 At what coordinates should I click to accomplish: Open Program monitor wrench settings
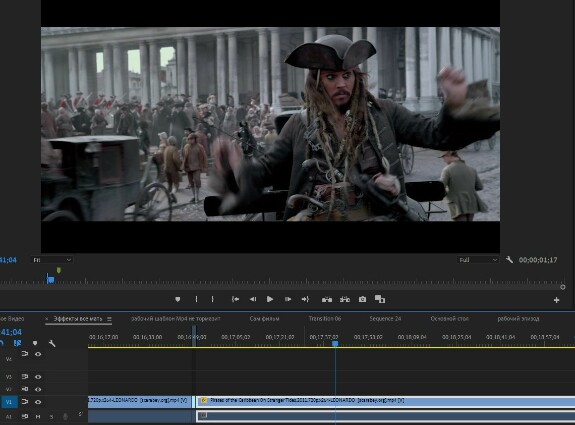[509, 260]
